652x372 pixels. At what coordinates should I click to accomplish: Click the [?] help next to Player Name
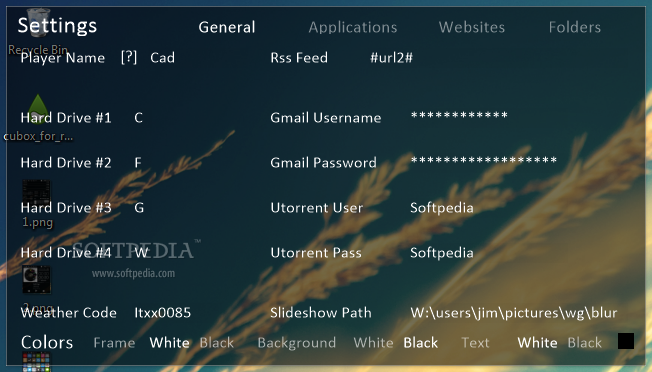129,57
